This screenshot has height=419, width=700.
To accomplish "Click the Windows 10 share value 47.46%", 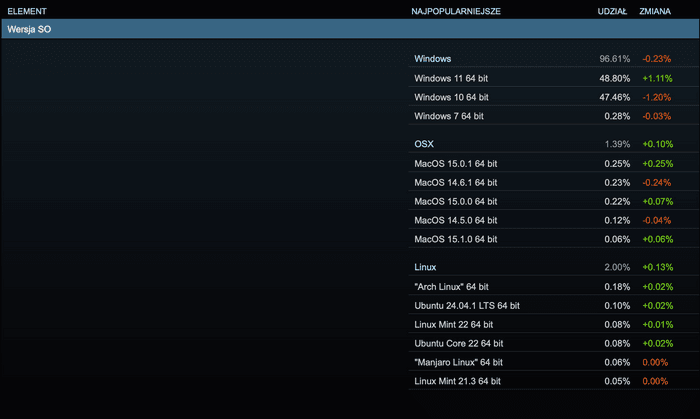I will pyautogui.click(x=615, y=97).
